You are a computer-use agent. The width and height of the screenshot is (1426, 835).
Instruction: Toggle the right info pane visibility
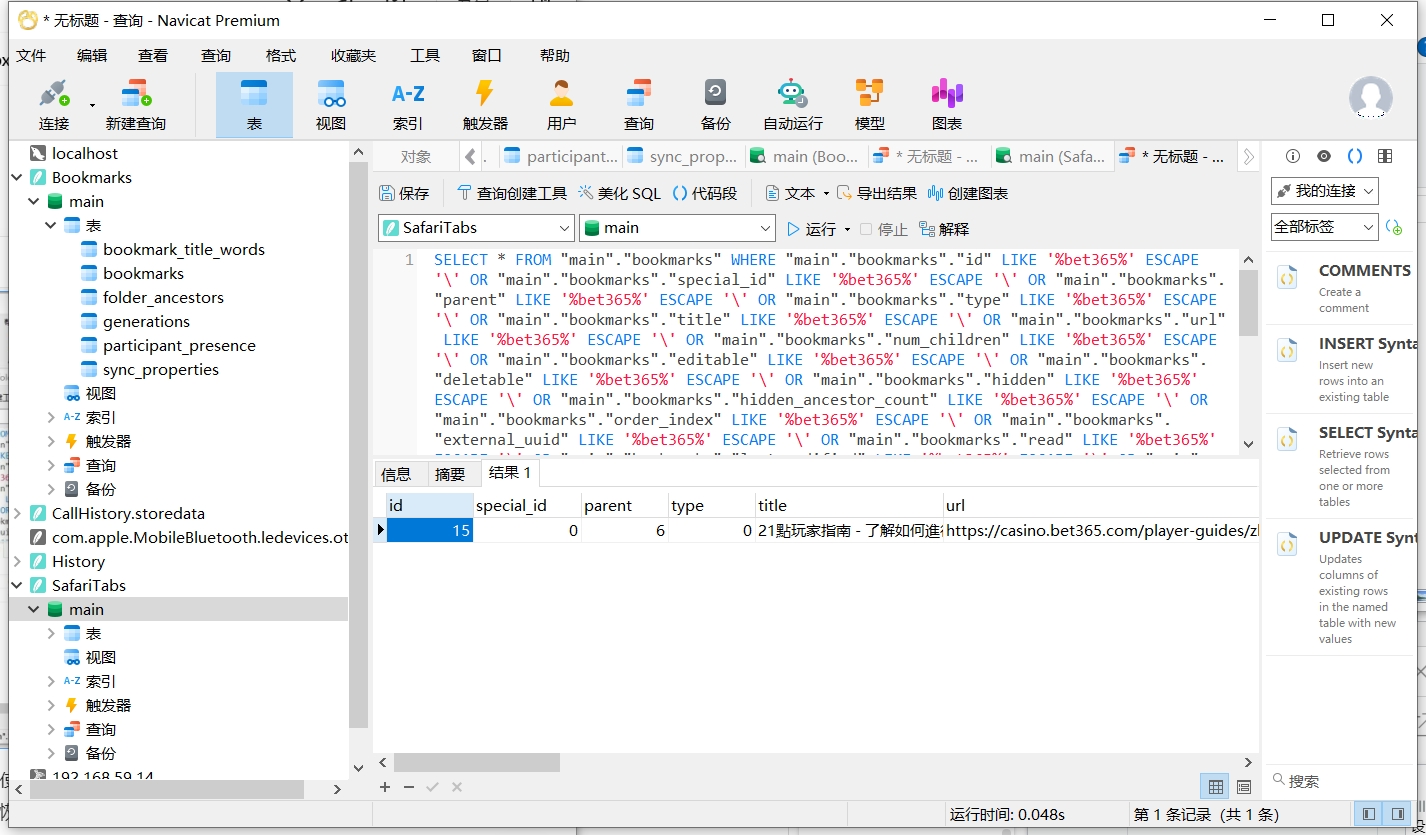point(1397,814)
